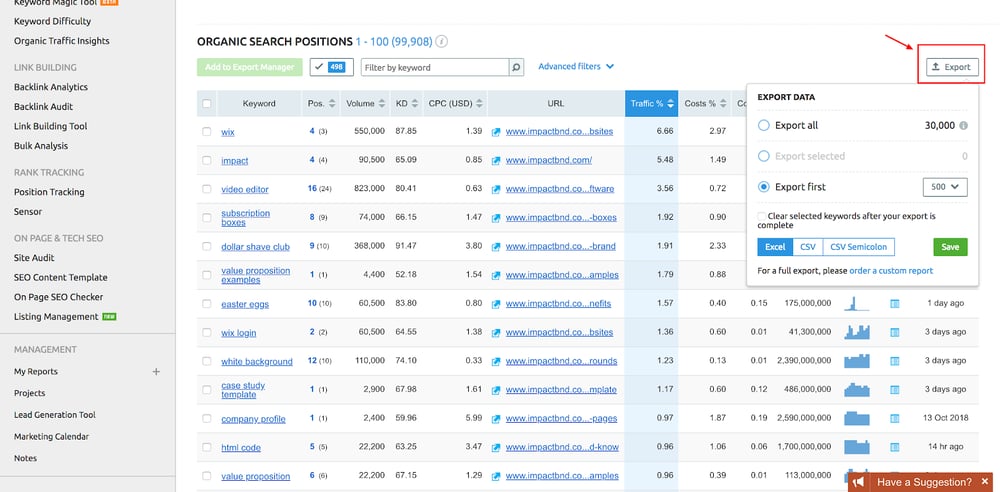The image size is (1000, 492).
Task: Click Add to Export Manager button
Action: [x=249, y=67]
